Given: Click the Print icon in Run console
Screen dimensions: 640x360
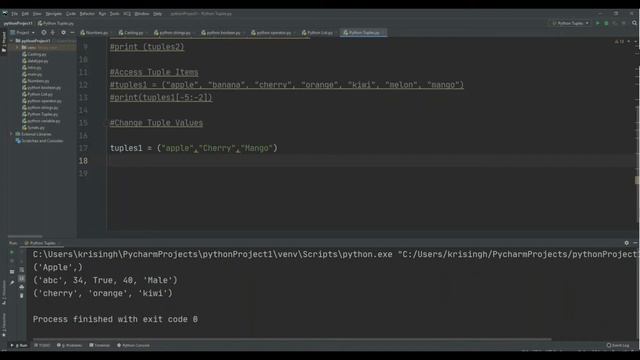Looking at the screenshot, I should pyautogui.click(x=22, y=287).
